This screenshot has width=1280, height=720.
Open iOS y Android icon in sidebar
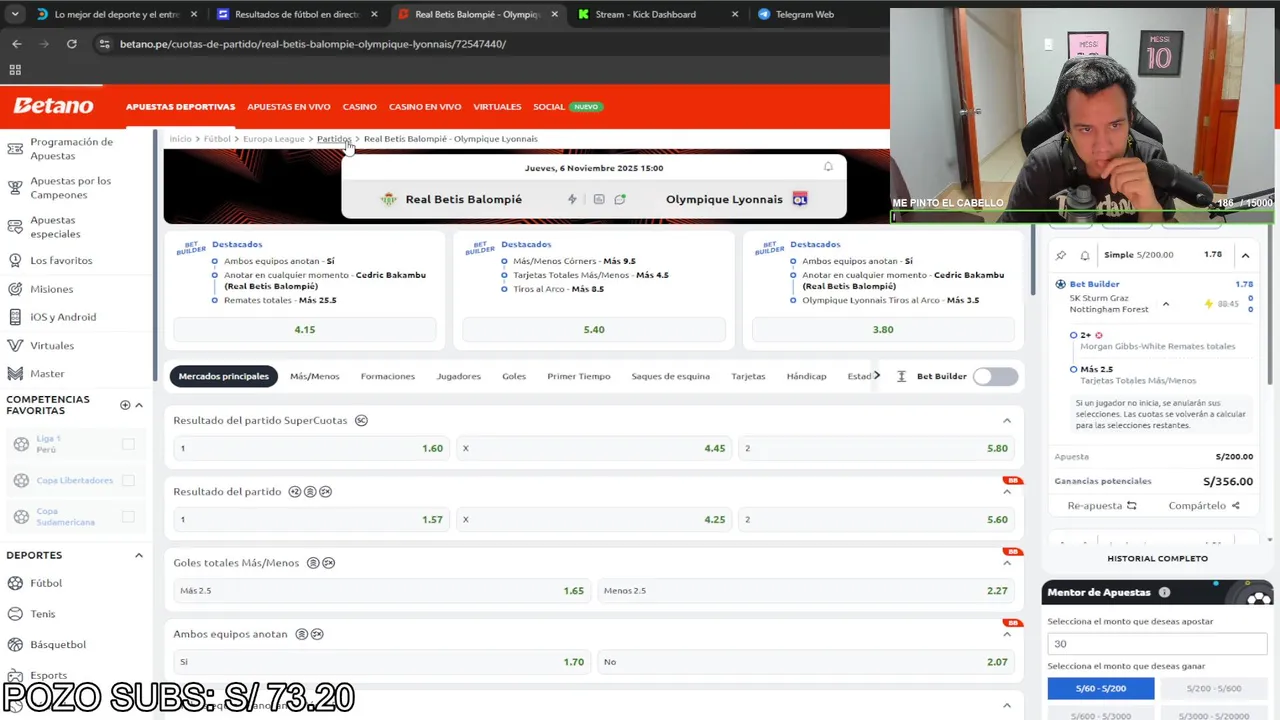[15, 317]
